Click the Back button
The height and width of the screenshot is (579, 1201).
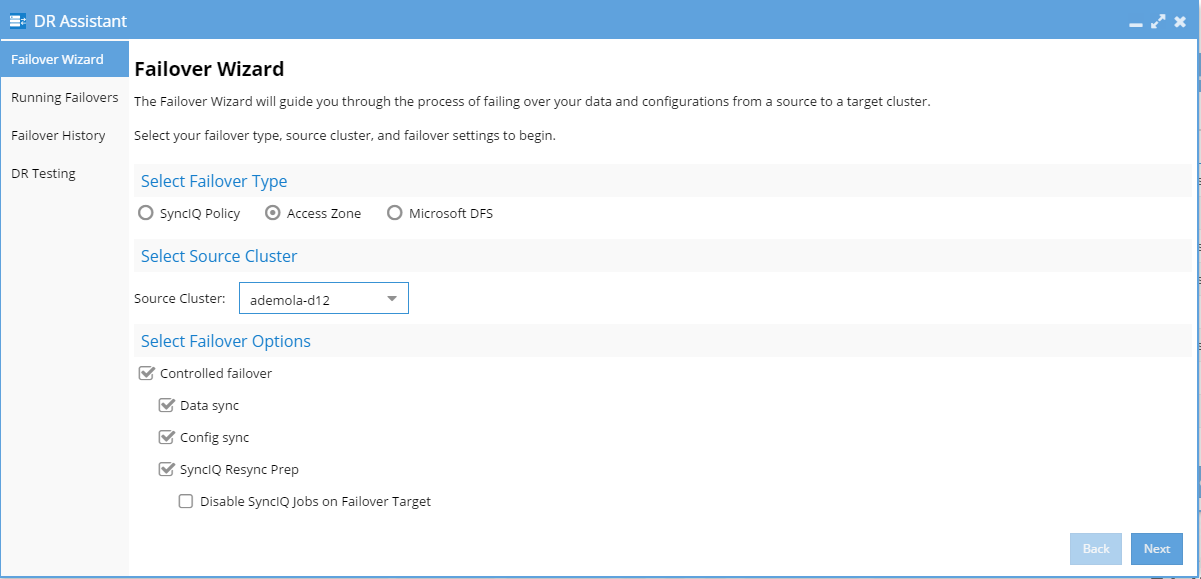[x=1096, y=548]
